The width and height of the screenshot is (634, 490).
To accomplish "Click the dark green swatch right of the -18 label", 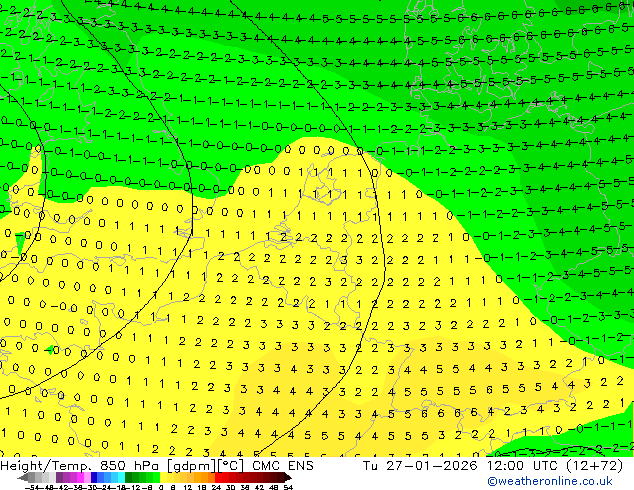I will pos(129,478).
